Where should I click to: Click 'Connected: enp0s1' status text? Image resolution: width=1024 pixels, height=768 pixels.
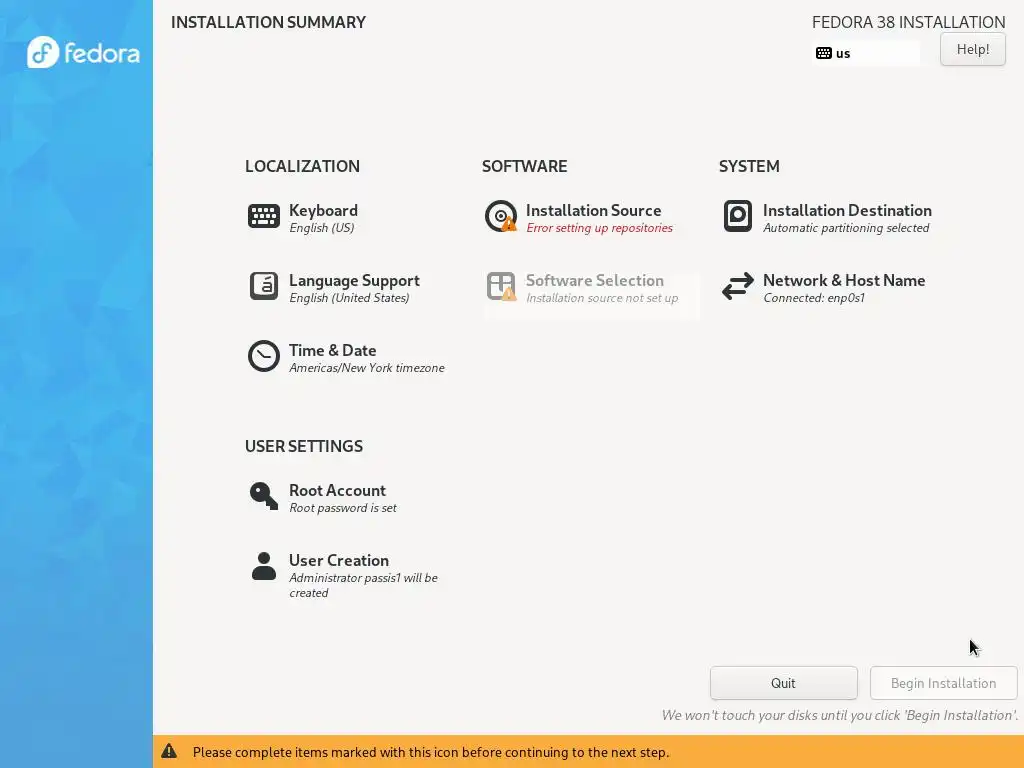click(814, 298)
